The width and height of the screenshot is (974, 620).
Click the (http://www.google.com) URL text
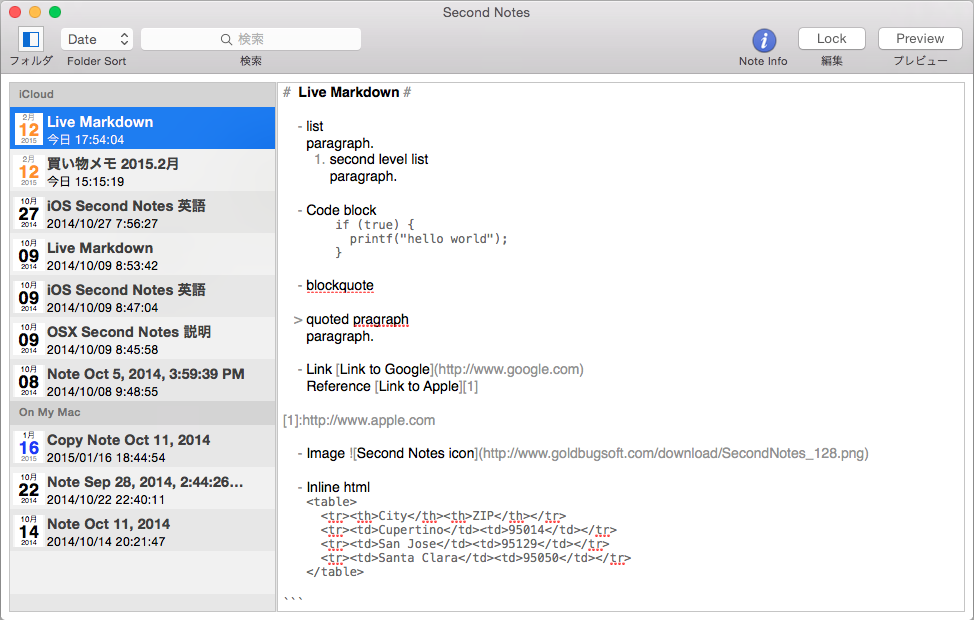coord(508,370)
